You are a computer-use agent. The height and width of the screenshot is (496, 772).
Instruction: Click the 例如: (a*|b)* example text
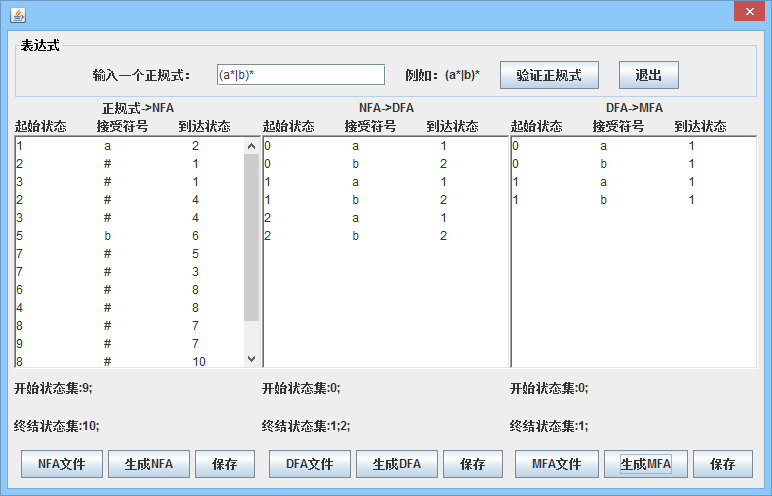pyautogui.click(x=442, y=75)
